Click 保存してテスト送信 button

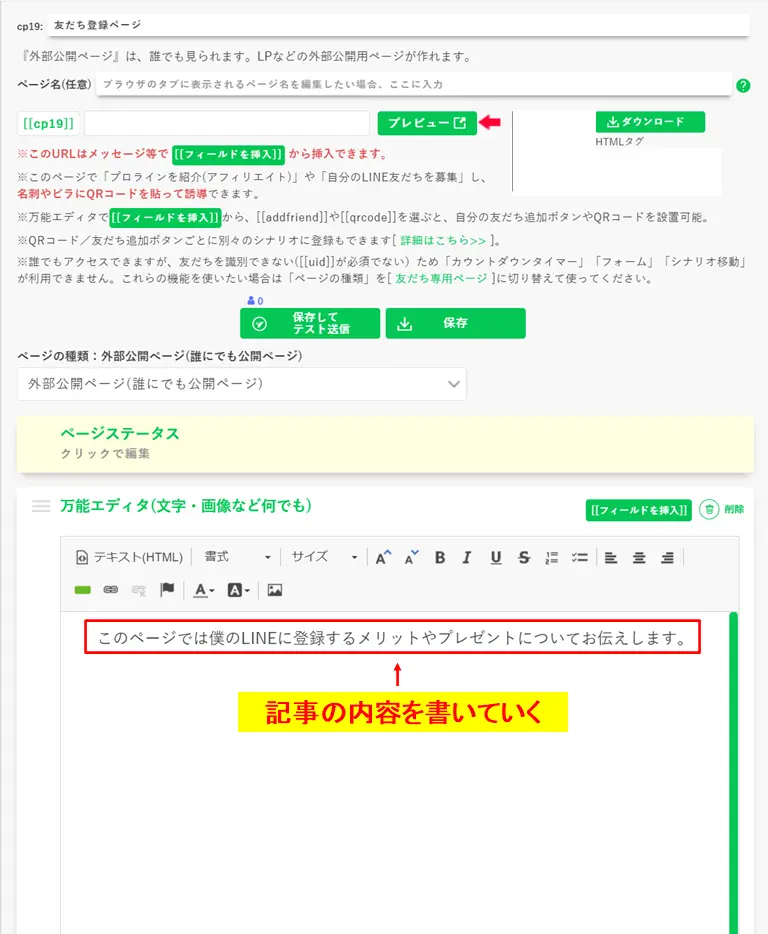point(310,323)
